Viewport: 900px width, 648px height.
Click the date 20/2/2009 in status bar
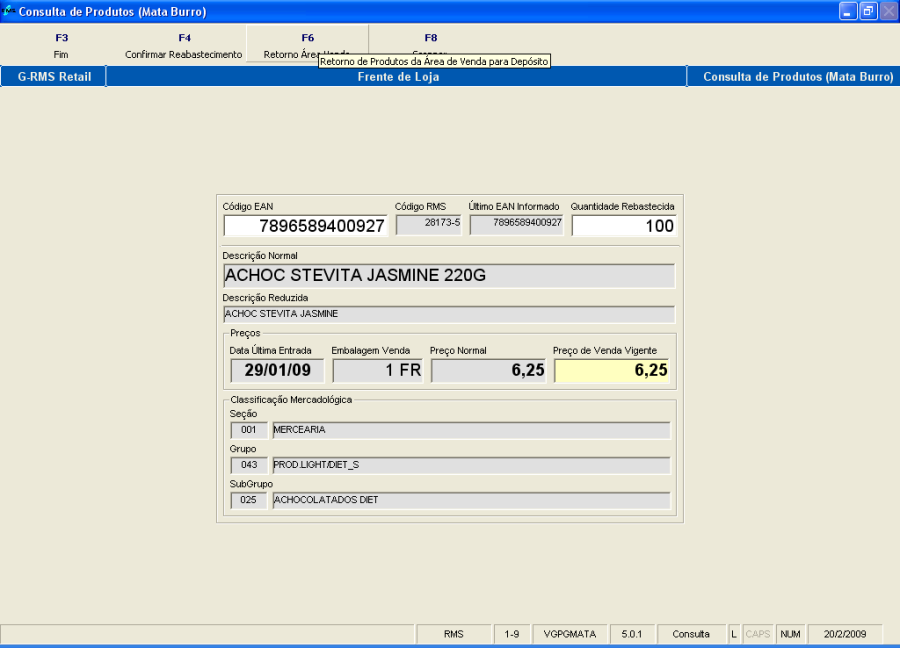[845, 634]
